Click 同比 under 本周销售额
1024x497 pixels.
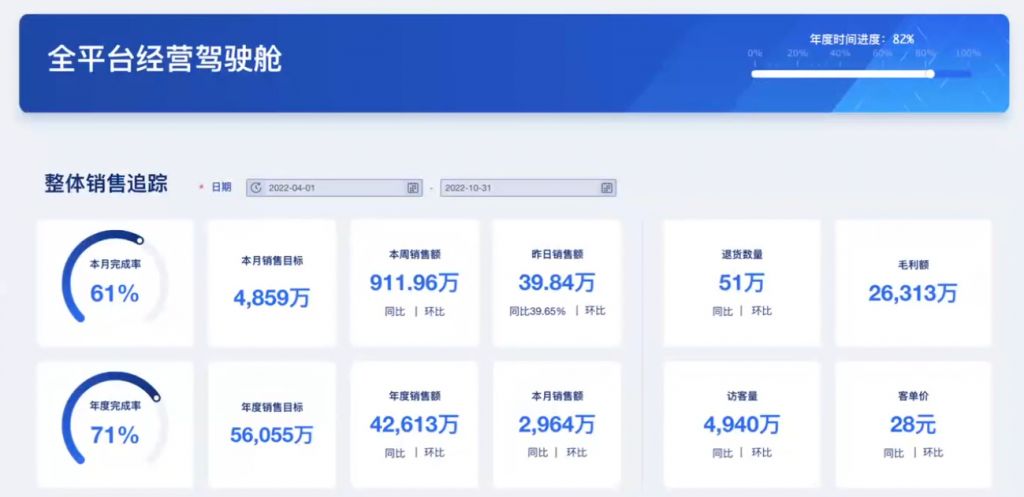(x=394, y=312)
